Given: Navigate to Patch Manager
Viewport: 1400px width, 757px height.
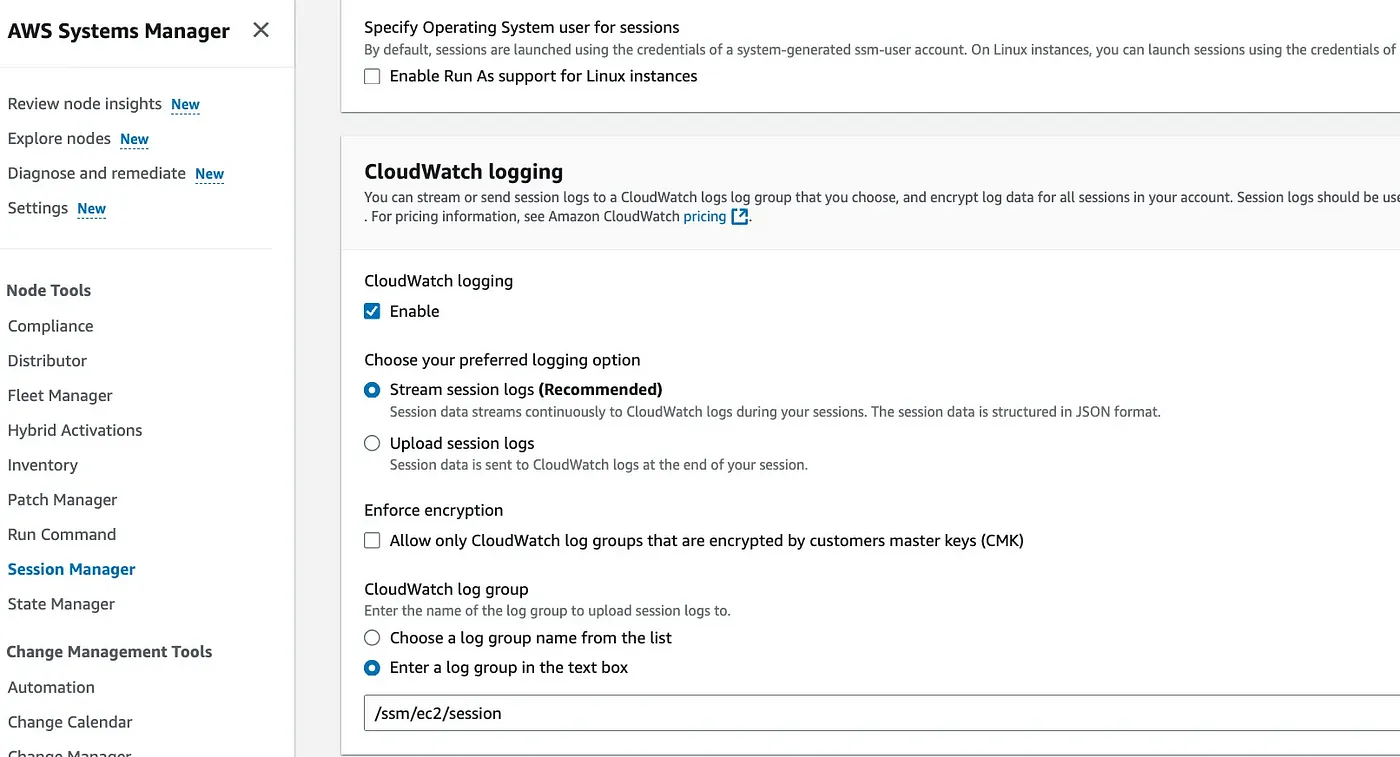Looking at the screenshot, I should [61, 499].
